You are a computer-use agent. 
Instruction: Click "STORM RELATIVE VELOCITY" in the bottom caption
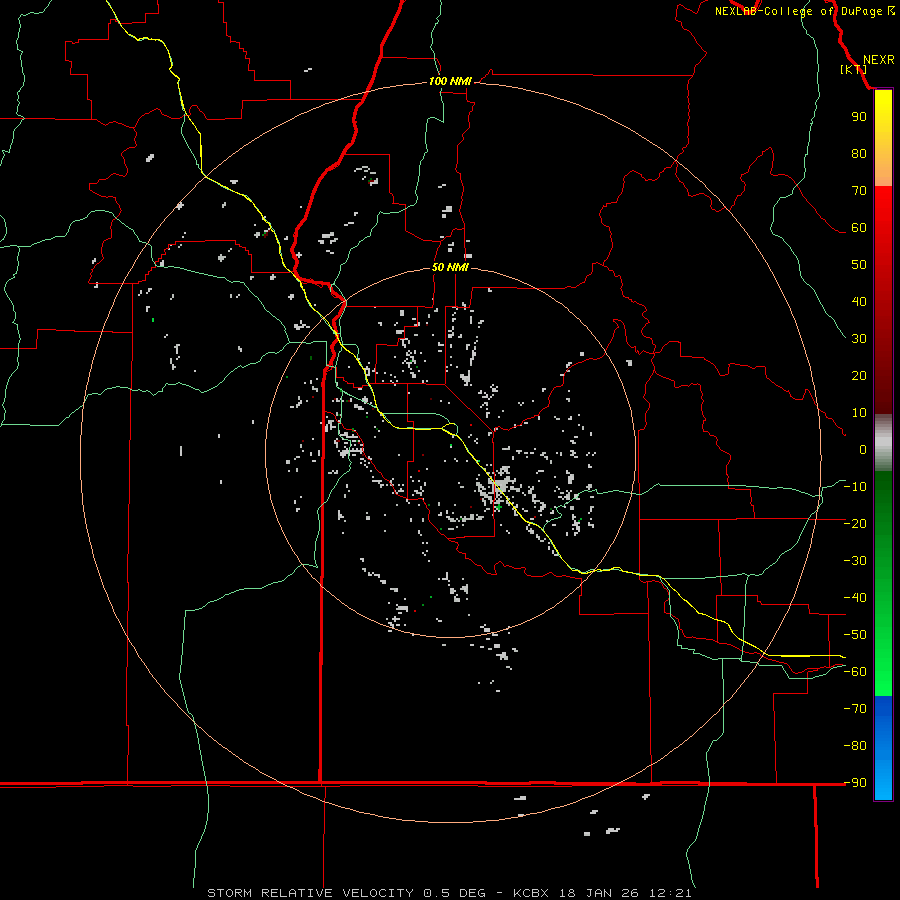[310, 893]
